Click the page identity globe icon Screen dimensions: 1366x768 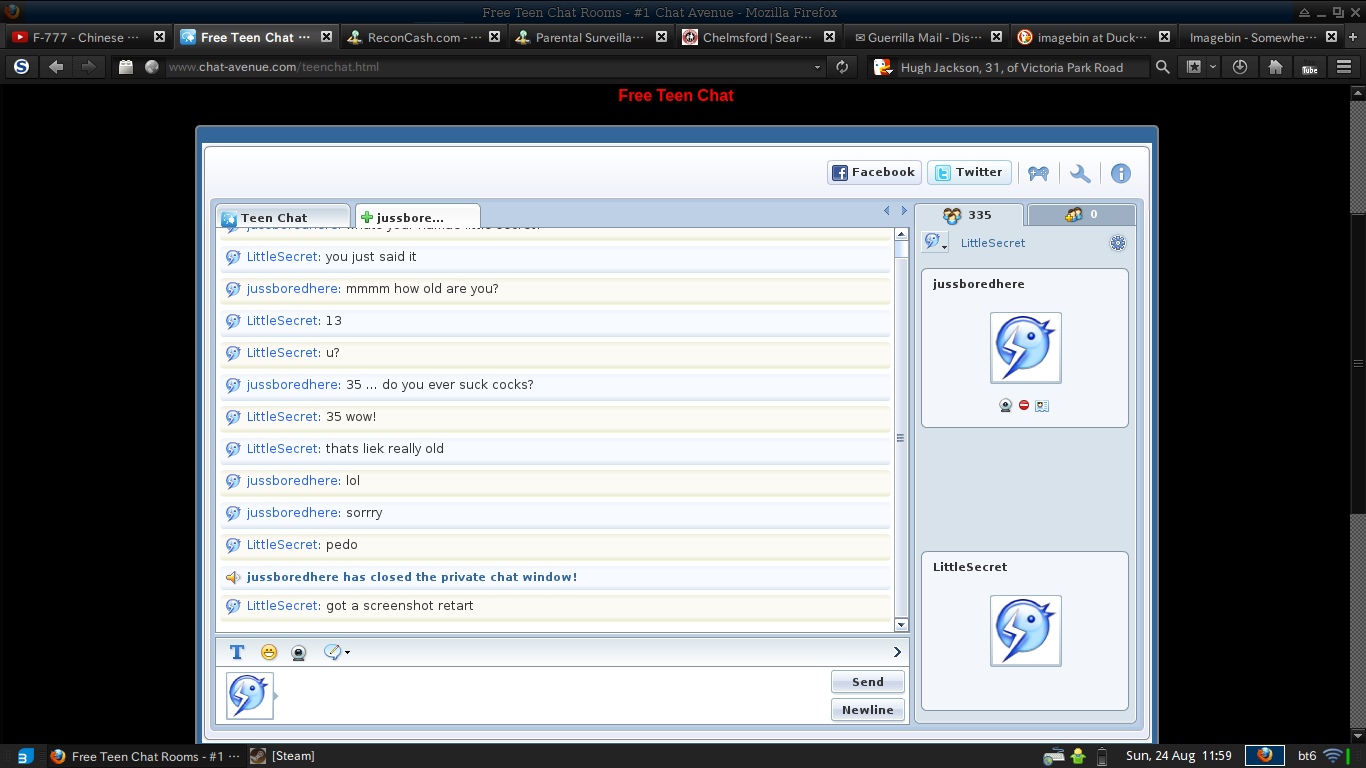pyautogui.click(x=152, y=67)
